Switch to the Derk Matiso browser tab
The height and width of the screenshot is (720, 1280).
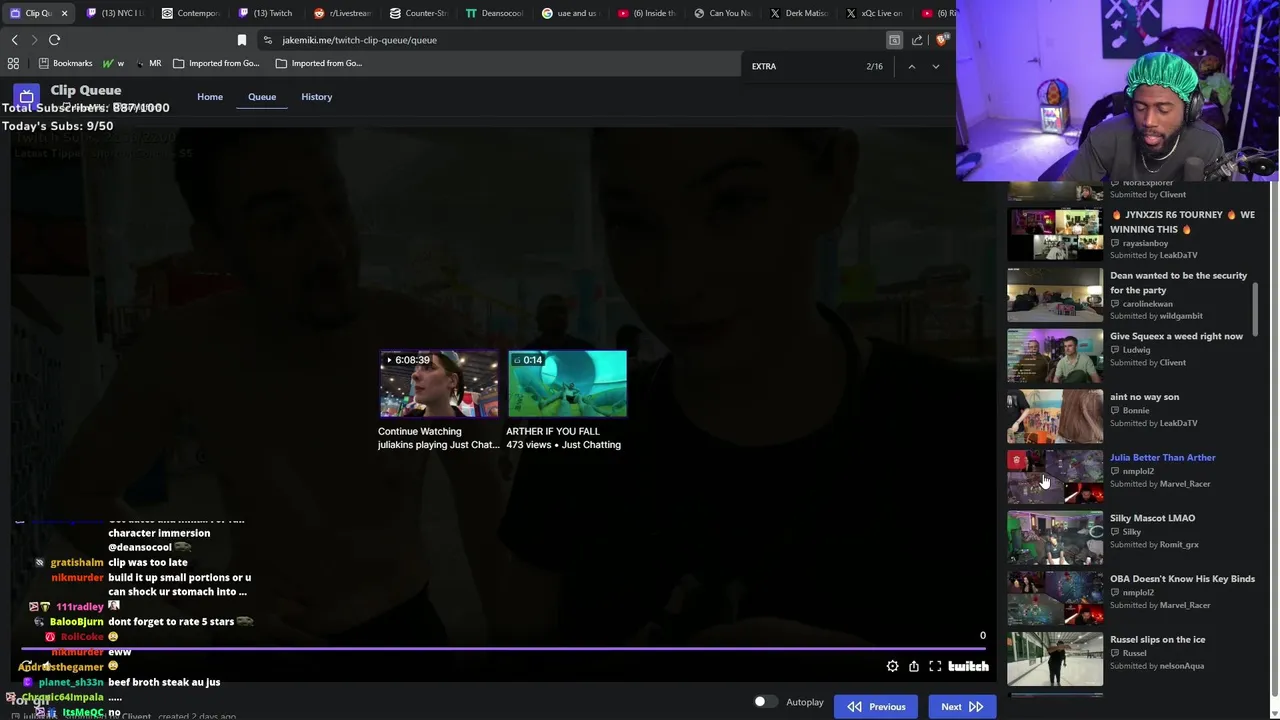click(798, 13)
